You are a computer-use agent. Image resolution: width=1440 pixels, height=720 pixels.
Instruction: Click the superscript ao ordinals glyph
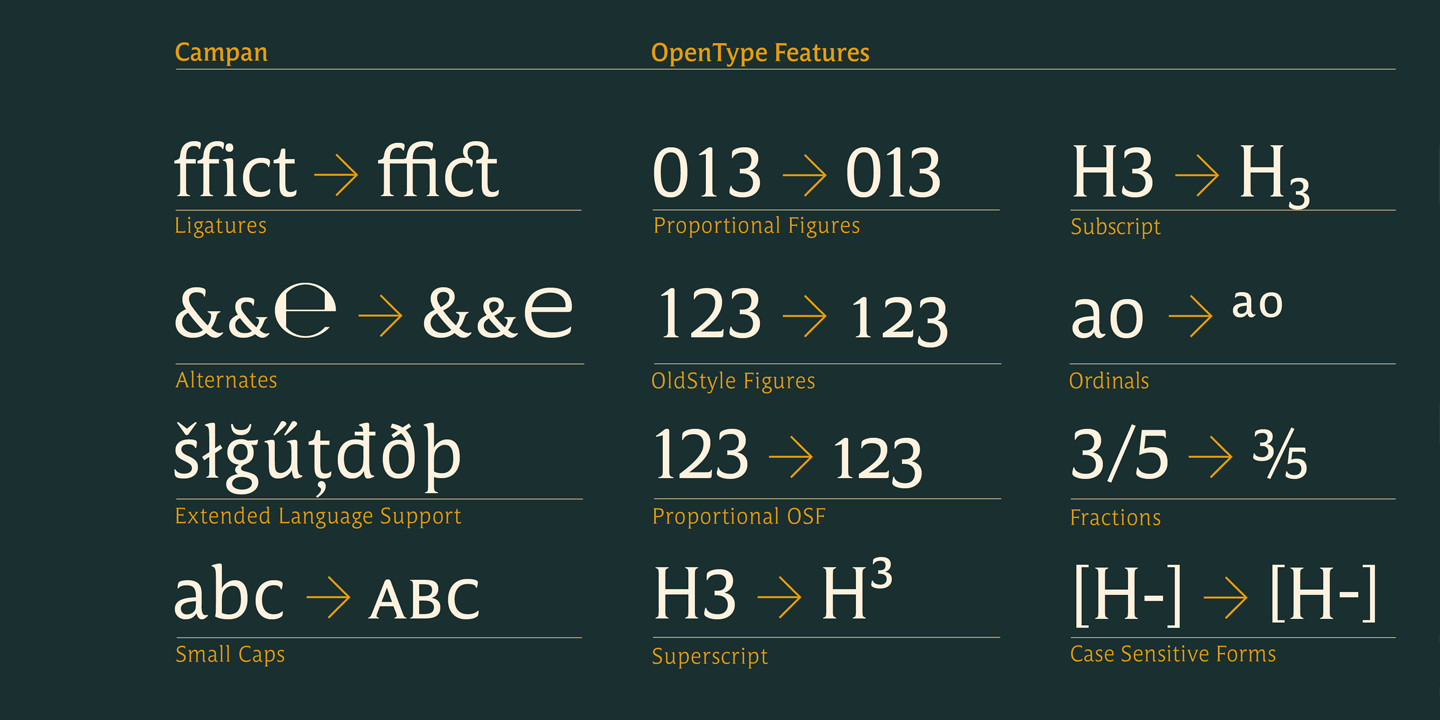tap(1257, 305)
